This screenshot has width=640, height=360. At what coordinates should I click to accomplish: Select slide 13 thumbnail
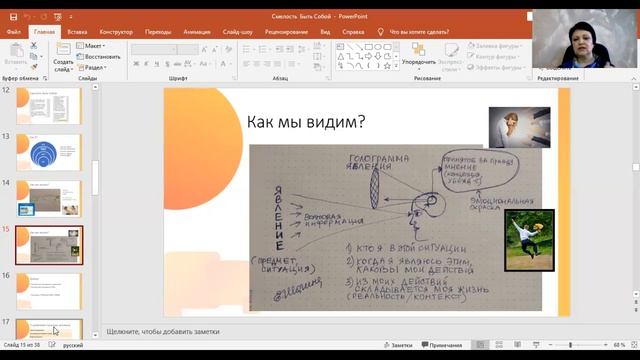[x=49, y=152]
